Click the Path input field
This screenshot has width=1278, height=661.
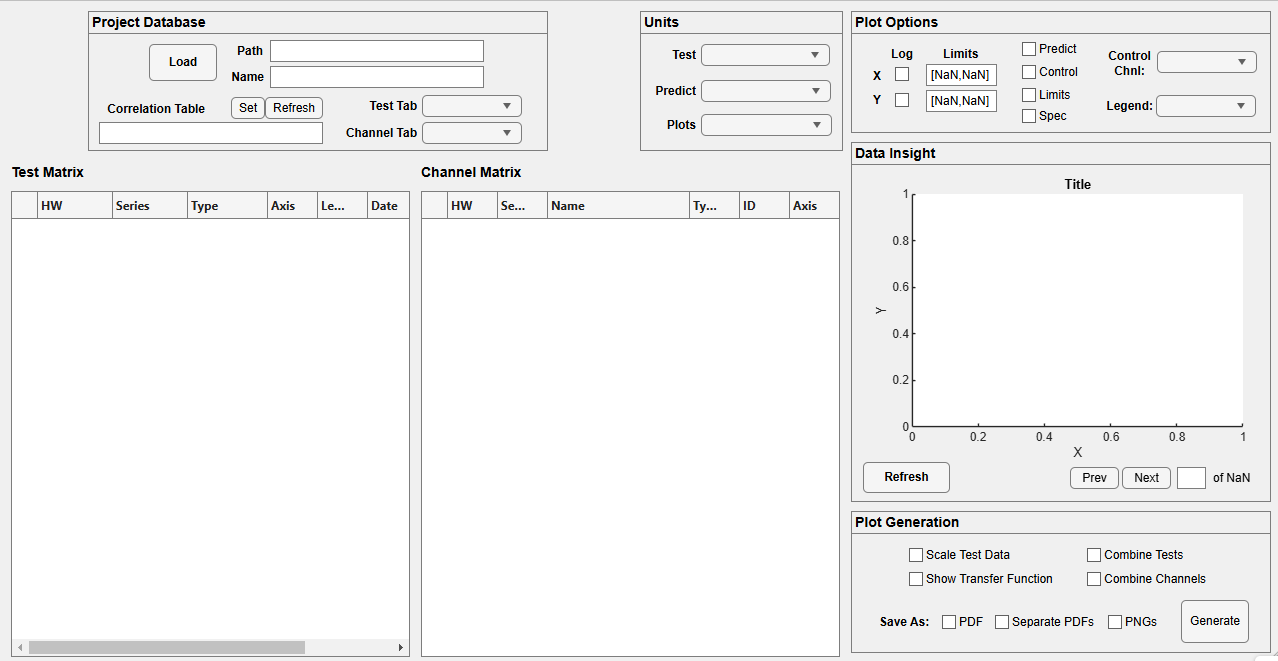pos(376,50)
